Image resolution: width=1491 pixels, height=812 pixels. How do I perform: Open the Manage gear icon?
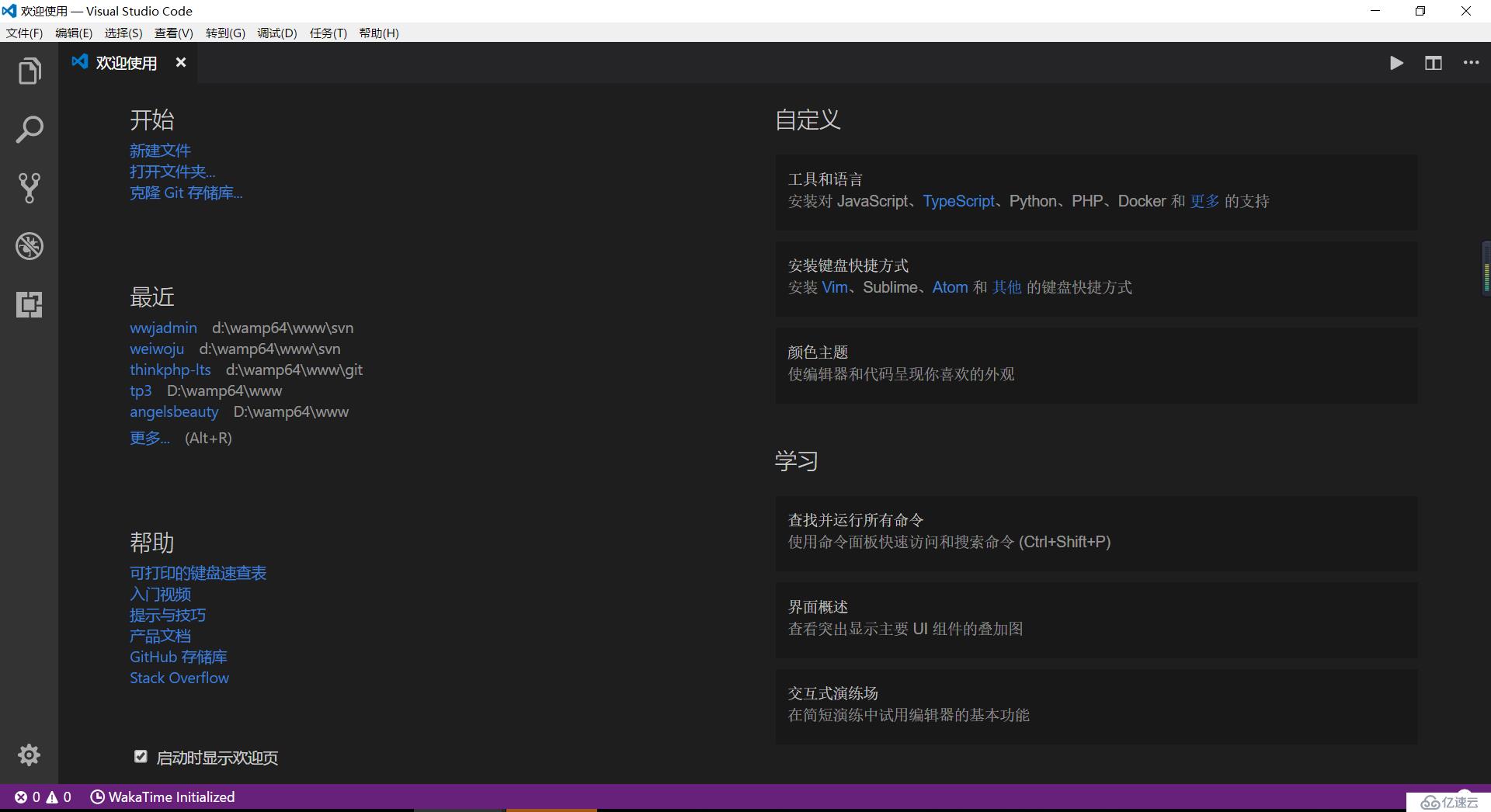click(x=29, y=755)
